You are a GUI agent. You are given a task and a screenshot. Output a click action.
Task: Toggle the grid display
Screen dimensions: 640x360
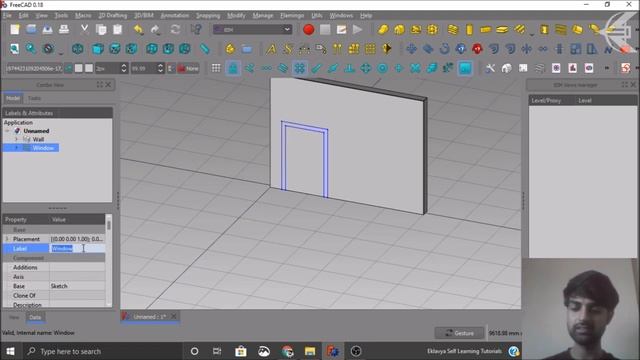coord(216,68)
